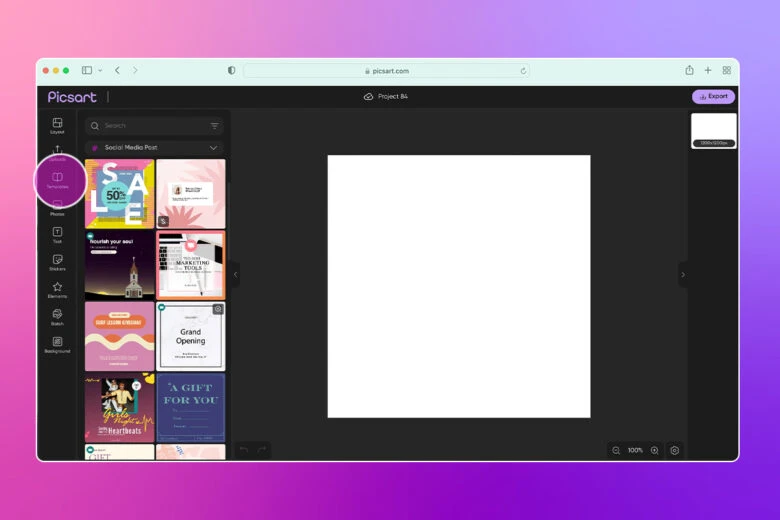The width and height of the screenshot is (780, 520).
Task: Select the Templates sidebar icon
Action: pos(57,180)
